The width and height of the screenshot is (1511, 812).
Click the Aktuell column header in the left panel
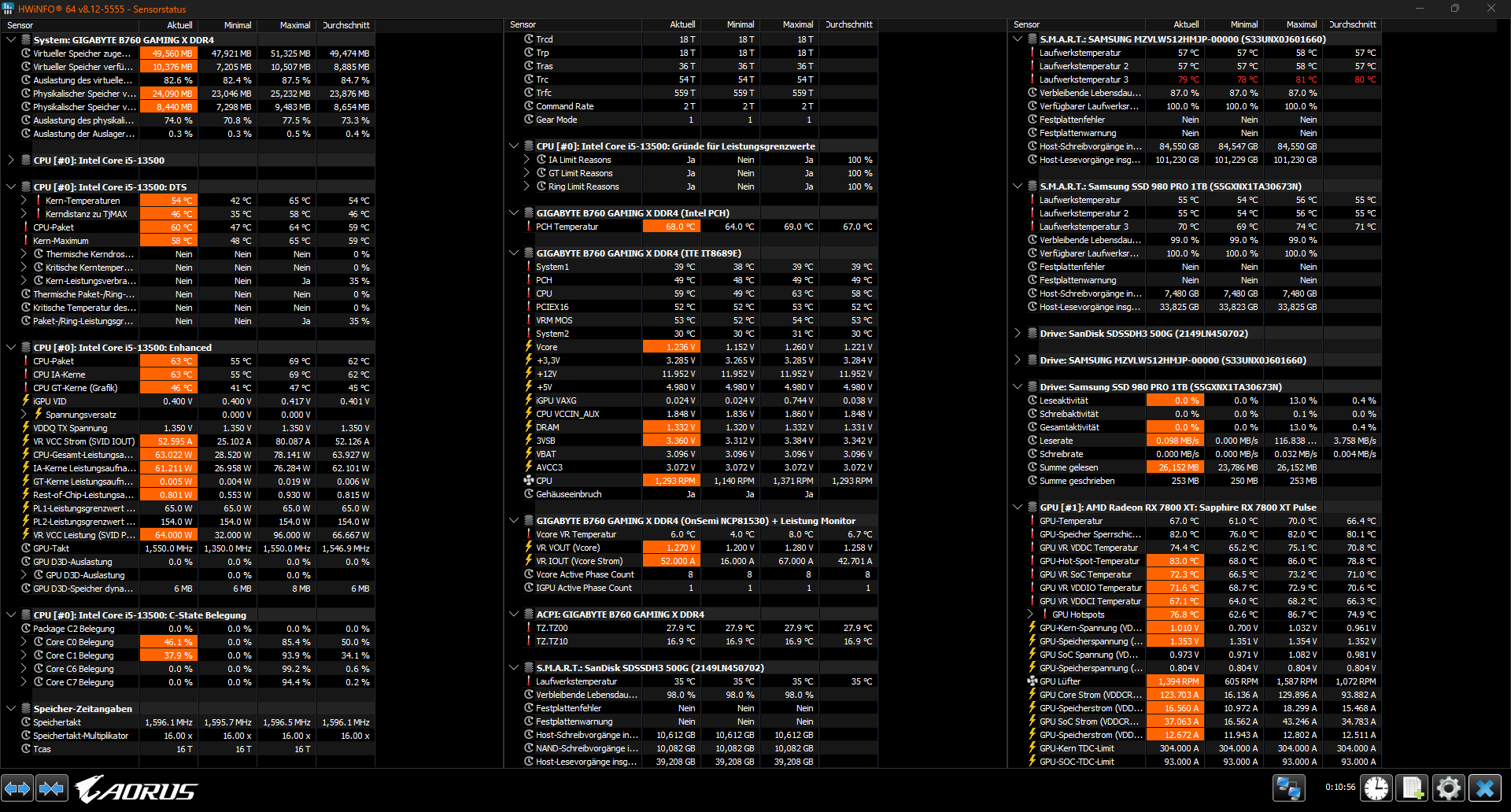(x=168, y=25)
